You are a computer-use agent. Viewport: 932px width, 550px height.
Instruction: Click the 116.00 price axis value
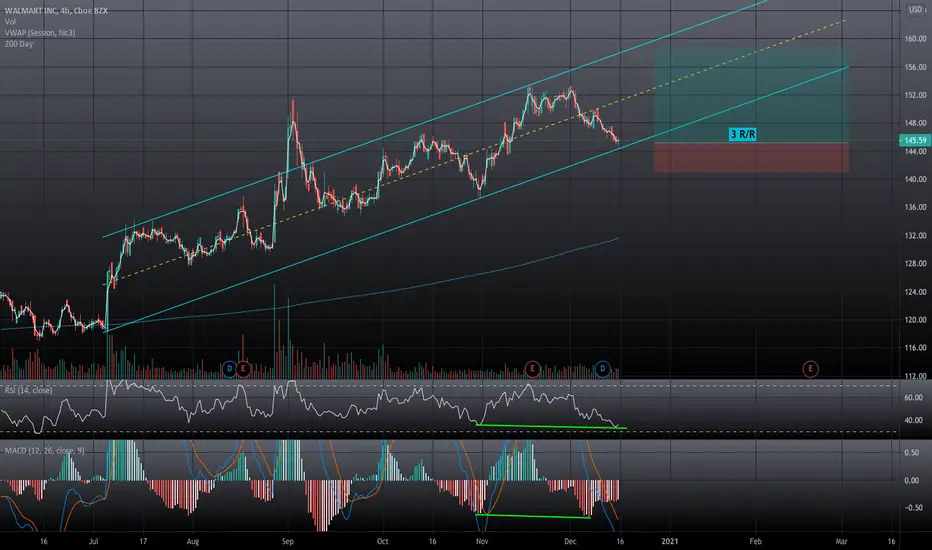pyautogui.click(x=915, y=348)
